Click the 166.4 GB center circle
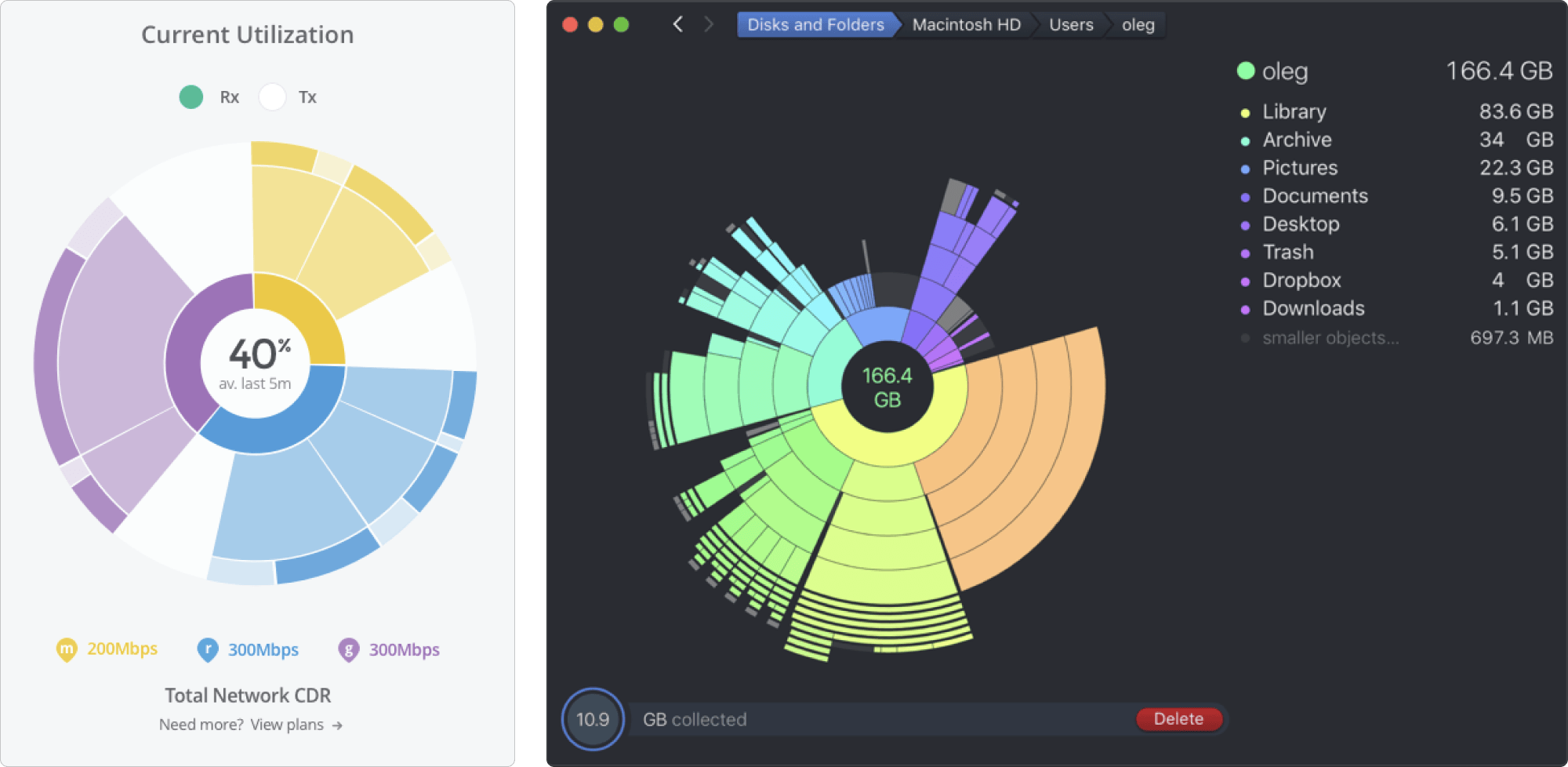Image resolution: width=1568 pixels, height=767 pixels. (886, 387)
